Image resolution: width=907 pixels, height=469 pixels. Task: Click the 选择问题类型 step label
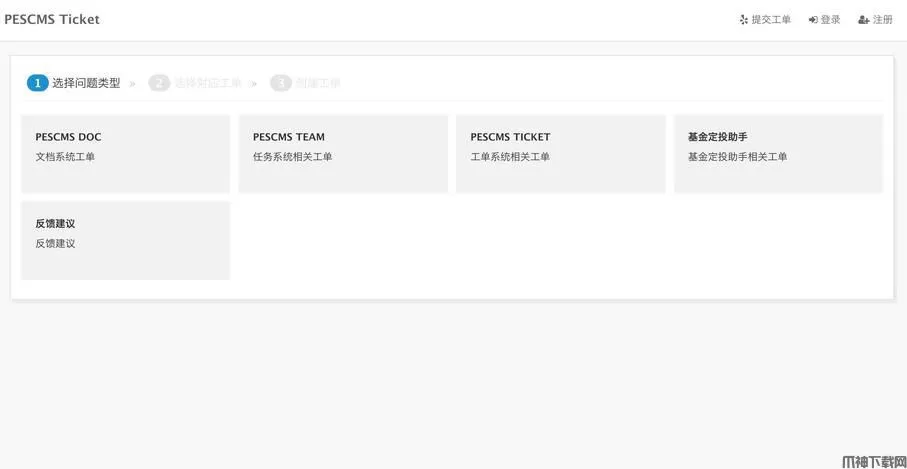click(x=86, y=83)
